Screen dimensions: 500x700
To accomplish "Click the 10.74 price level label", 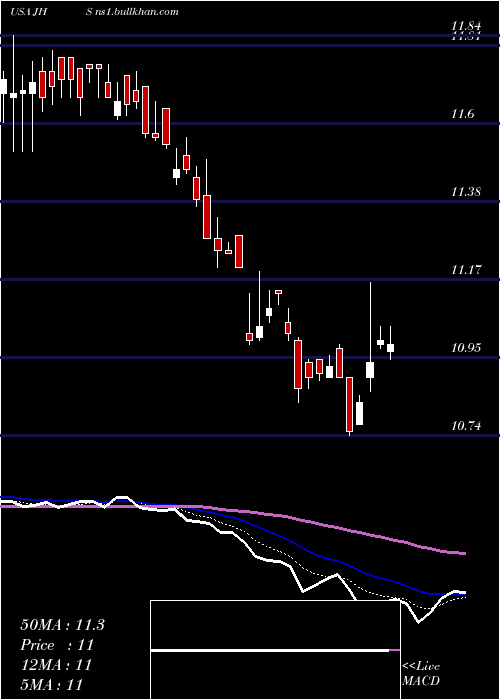I will [x=466, y=425].
